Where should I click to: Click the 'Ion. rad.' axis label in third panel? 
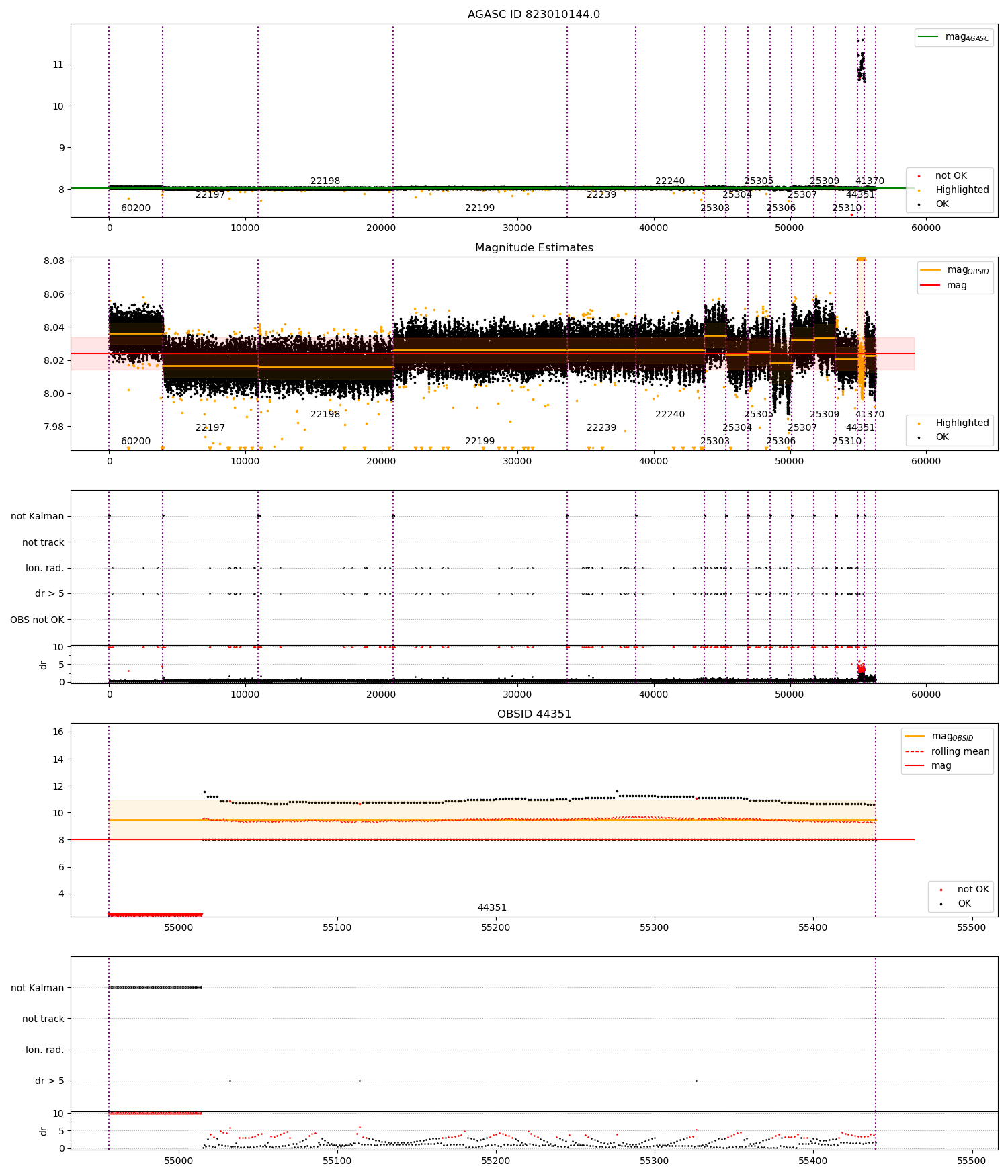pyautogui.click(x=45, y=568)
